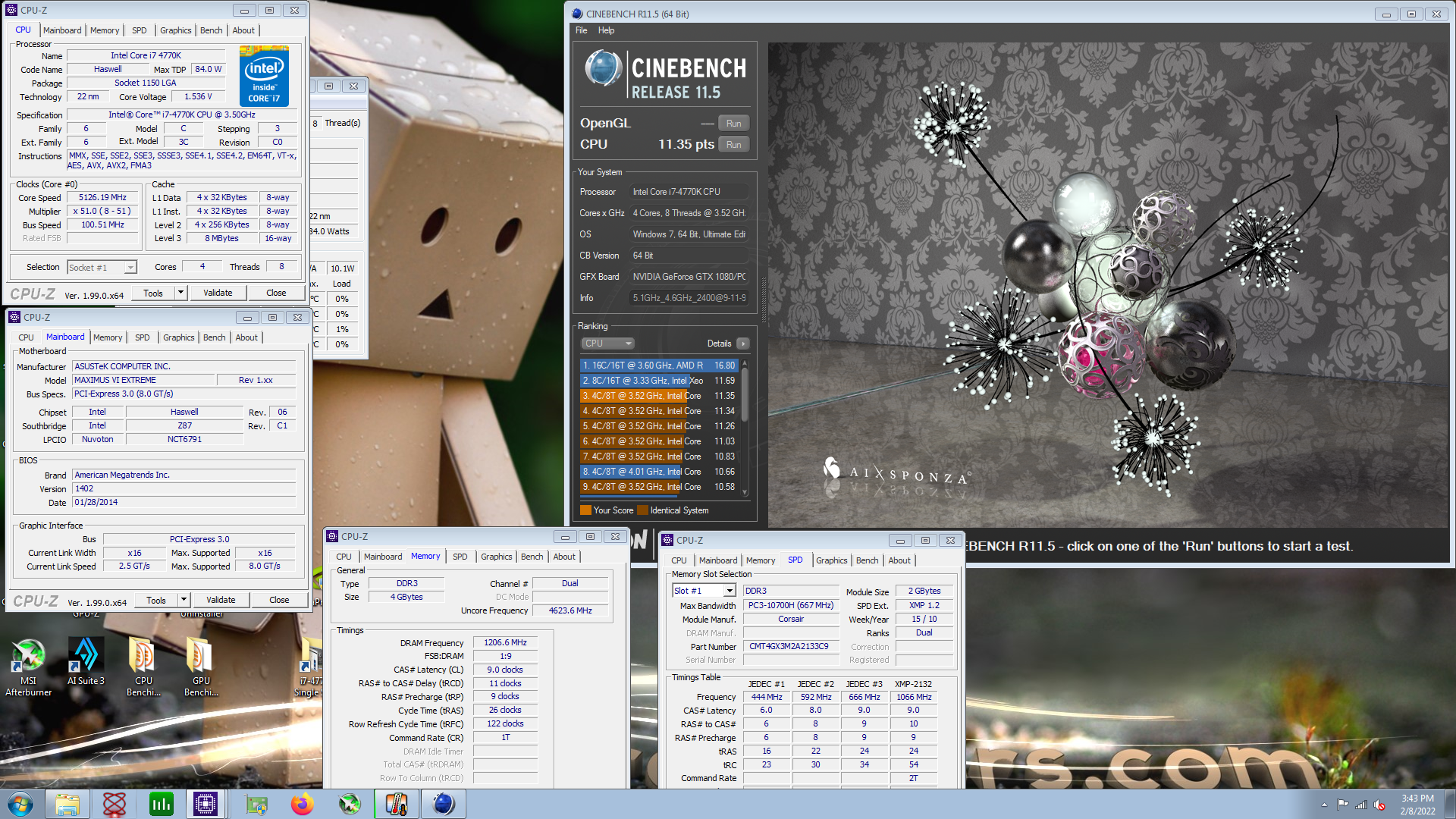Open the thermometer monitoring taskbar icon
Screen dimensions: 1456x819
coord(397,804)
